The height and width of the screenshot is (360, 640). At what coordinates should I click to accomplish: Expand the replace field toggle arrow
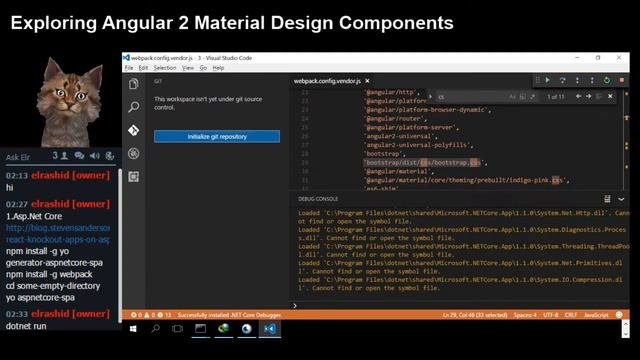tap(430, 97)
